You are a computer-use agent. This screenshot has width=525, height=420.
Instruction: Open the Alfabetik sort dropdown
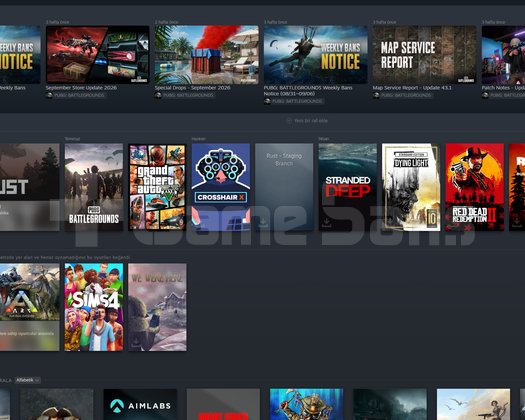[x=28, y=380]
